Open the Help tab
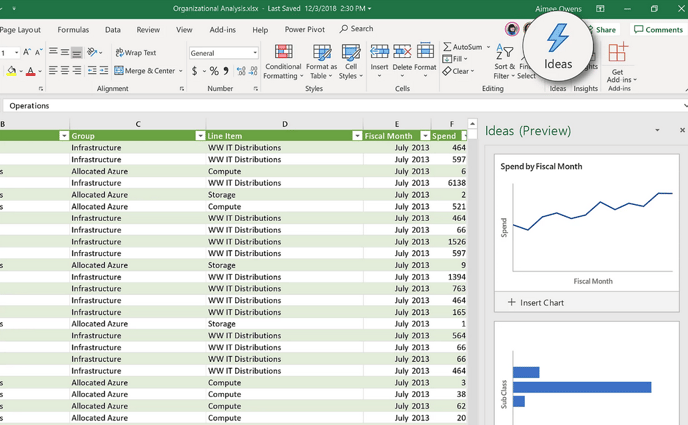The width and height of the screenshot is (688, 425). (260, 30)
